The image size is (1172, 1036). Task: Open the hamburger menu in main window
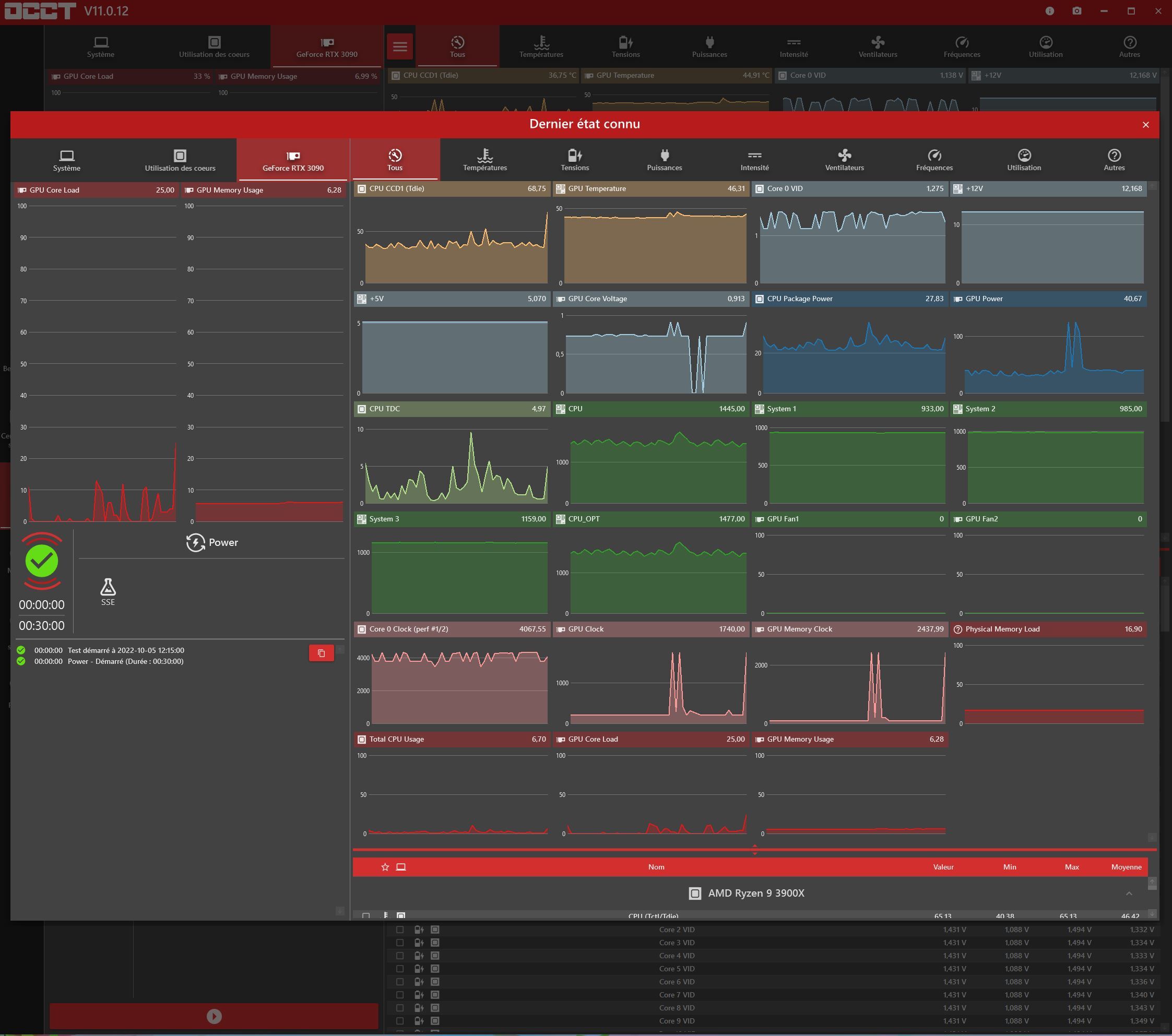[400, 46]
